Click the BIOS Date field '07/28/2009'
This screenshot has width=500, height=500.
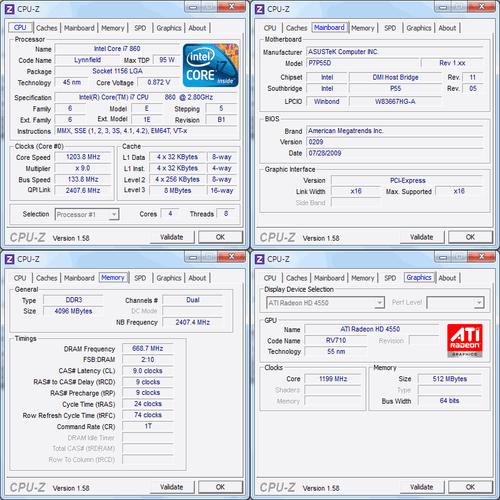[x=395, y=153]
